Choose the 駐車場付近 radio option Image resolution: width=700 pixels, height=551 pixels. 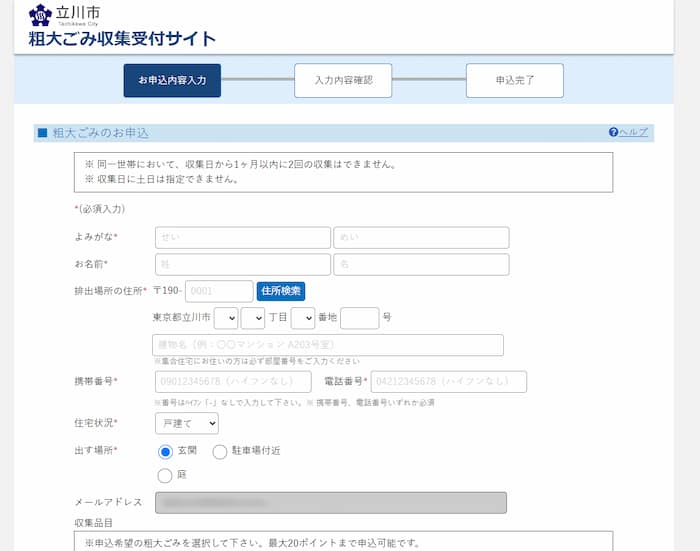(220, 451)
